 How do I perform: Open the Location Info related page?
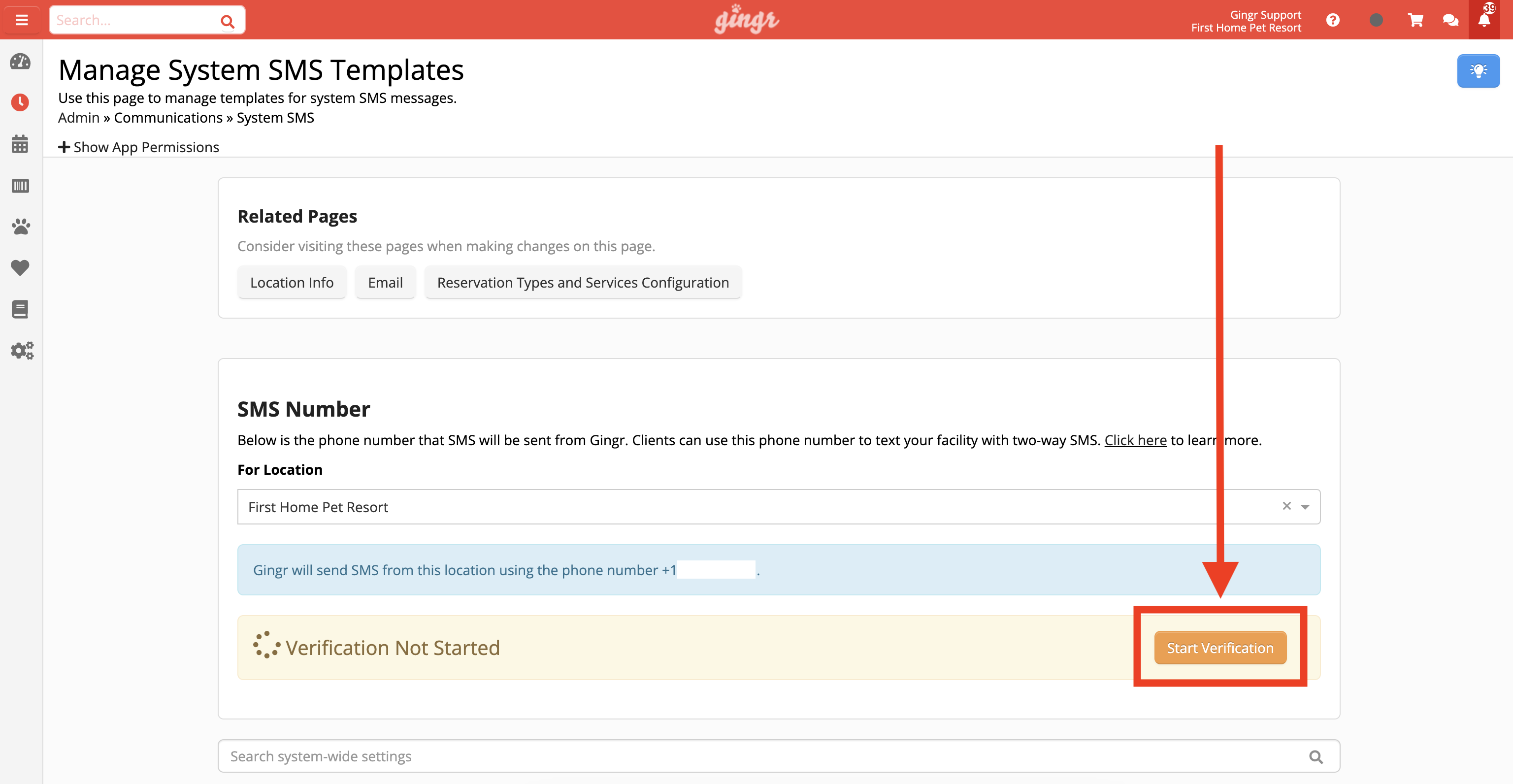[292, 283]
